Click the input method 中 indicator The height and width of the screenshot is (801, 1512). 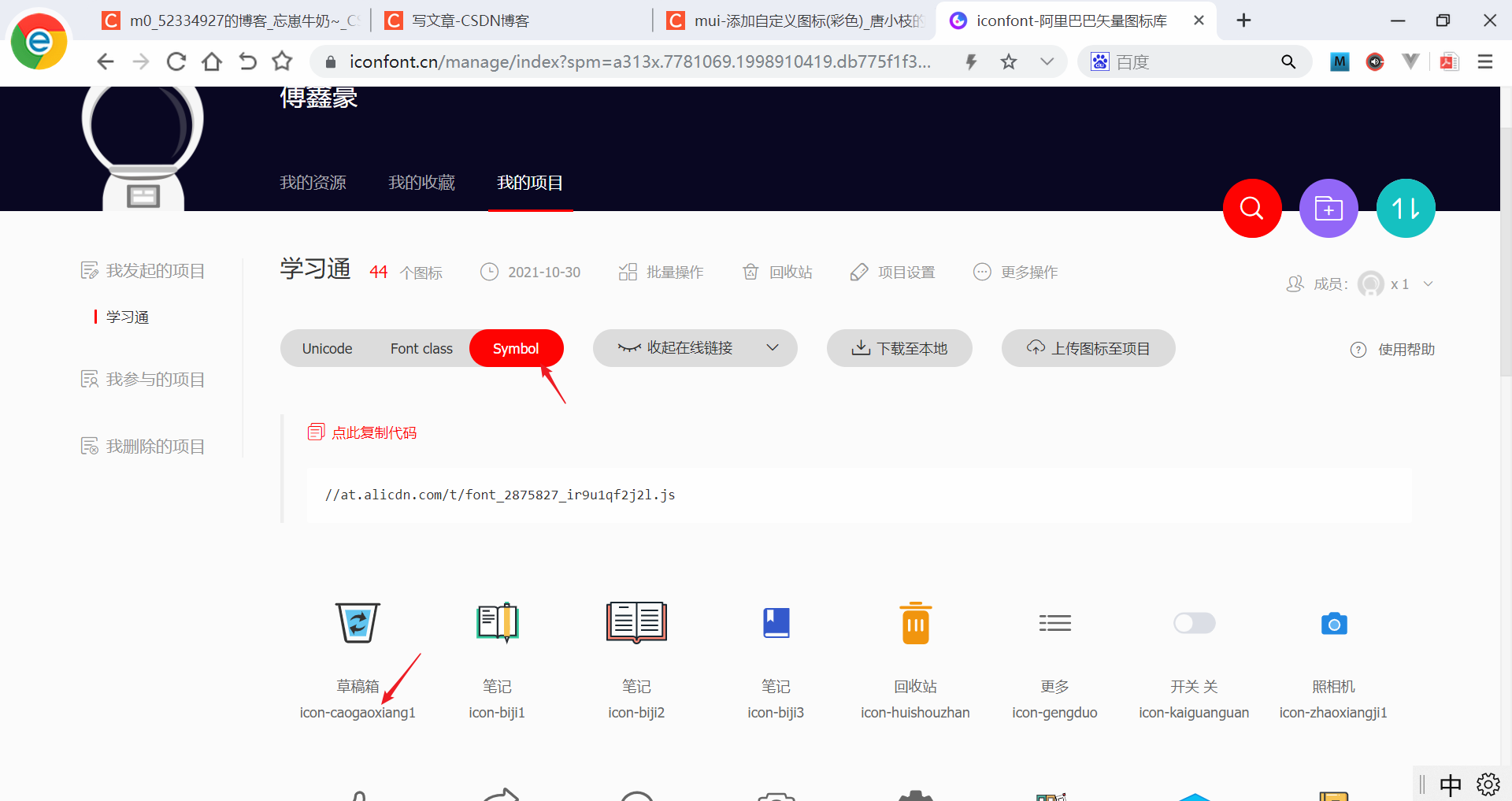click(x=1451, y=784)
